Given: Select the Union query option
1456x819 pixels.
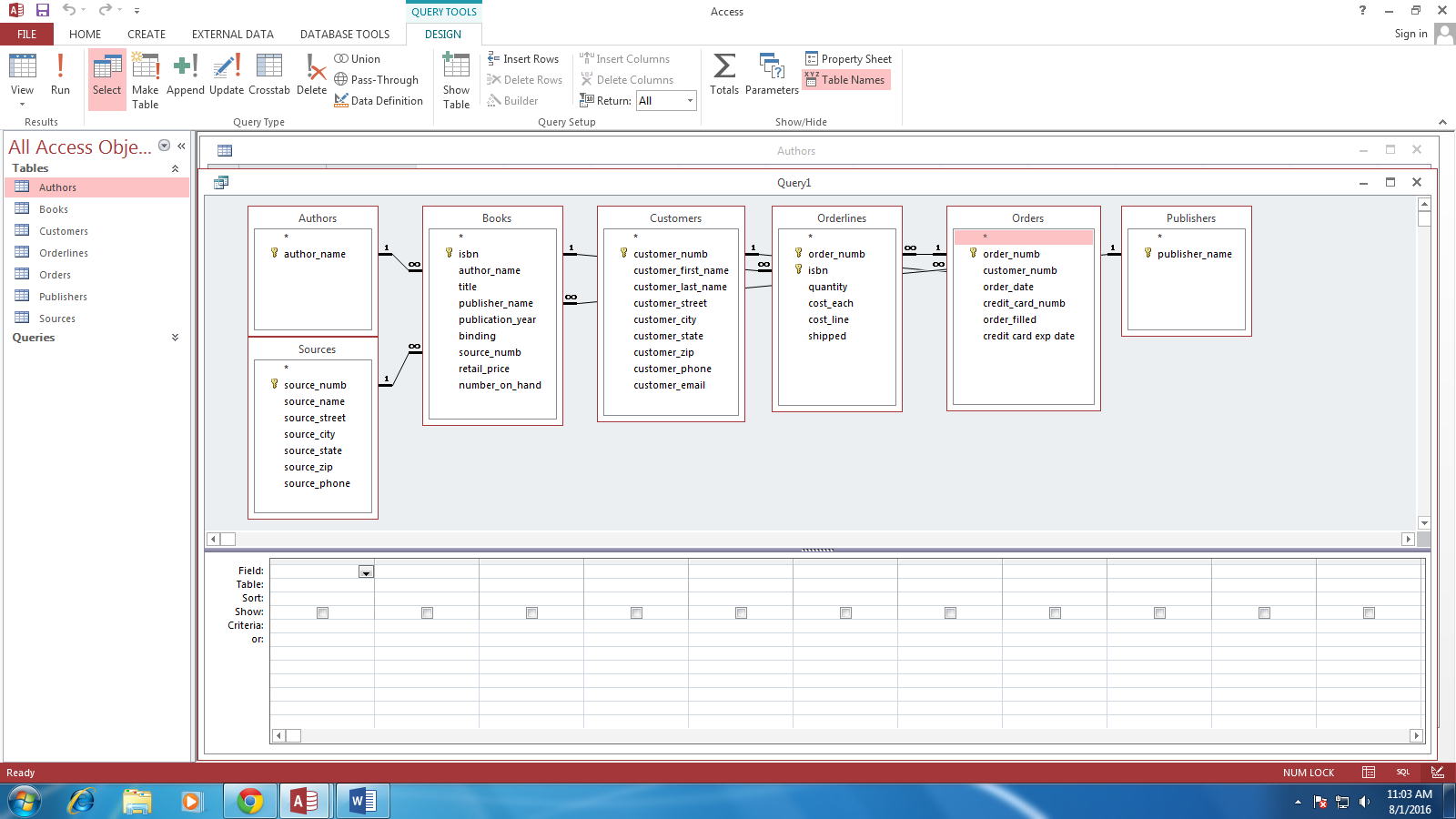Looking at the screenshot, I should 358,59.
